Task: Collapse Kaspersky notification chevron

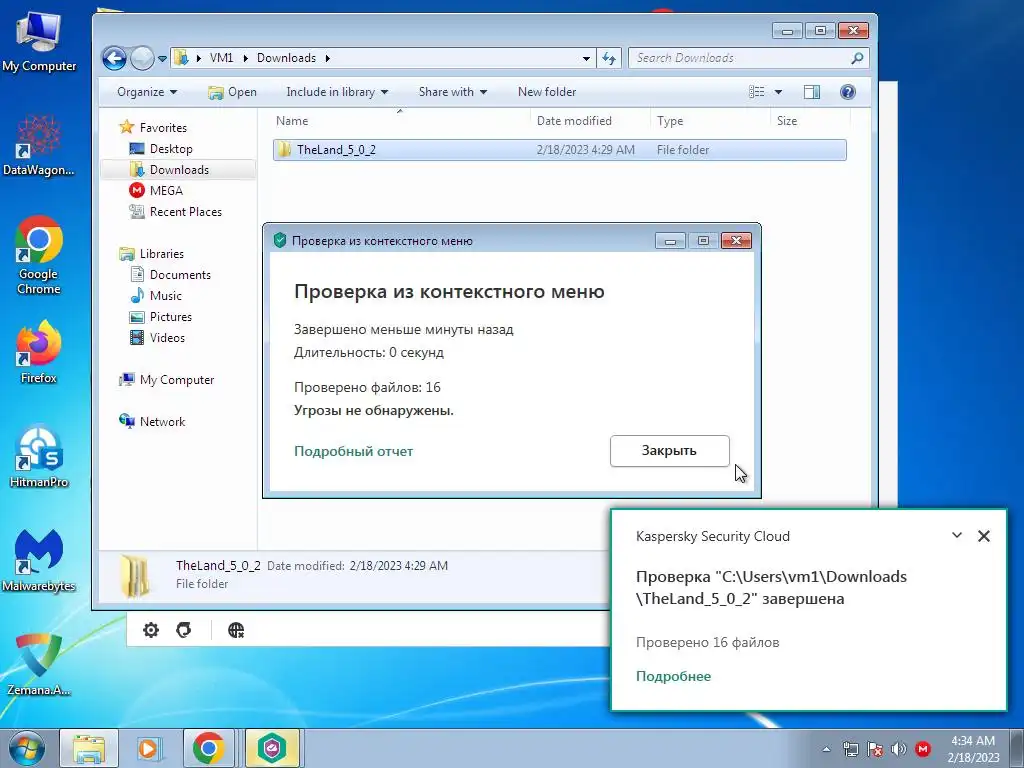Action: [x=957, y=536]
